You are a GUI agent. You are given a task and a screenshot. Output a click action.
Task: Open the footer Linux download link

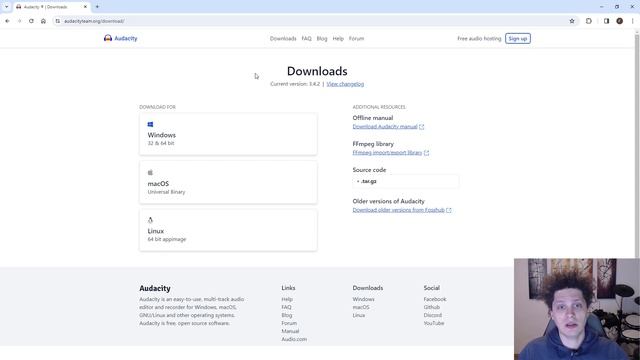pos(359,315)
